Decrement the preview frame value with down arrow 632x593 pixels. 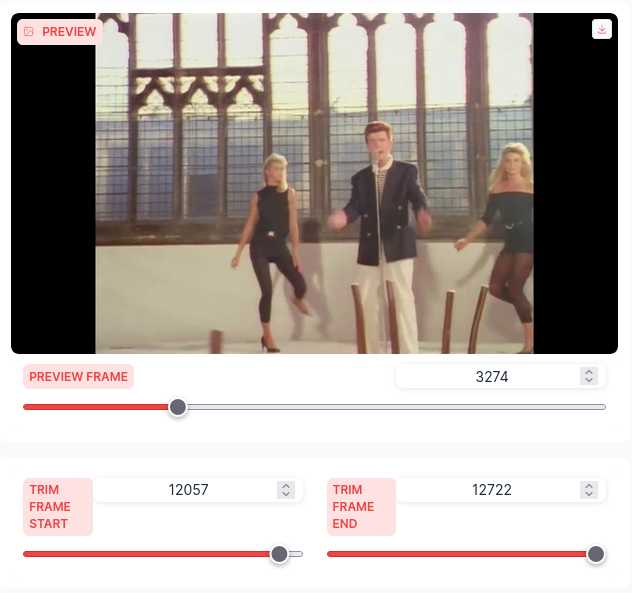click(x=589, y=380)
